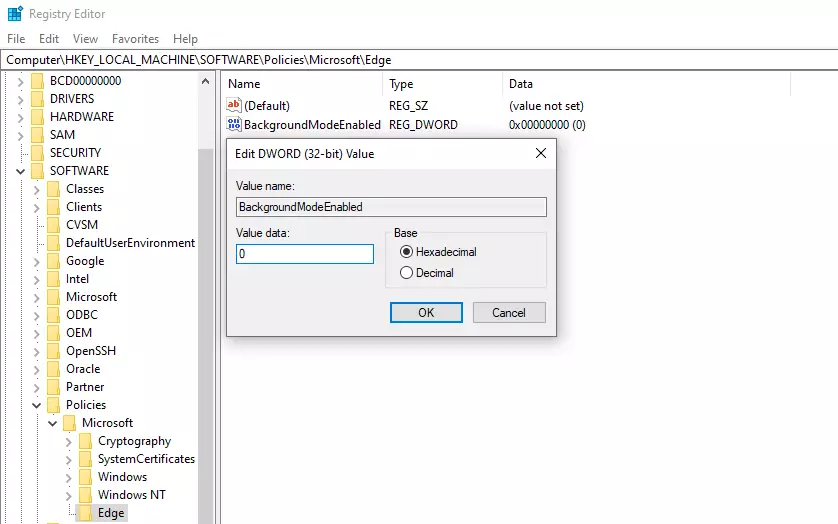
Task: Select the (Default) value name
Action: point(267,106)
